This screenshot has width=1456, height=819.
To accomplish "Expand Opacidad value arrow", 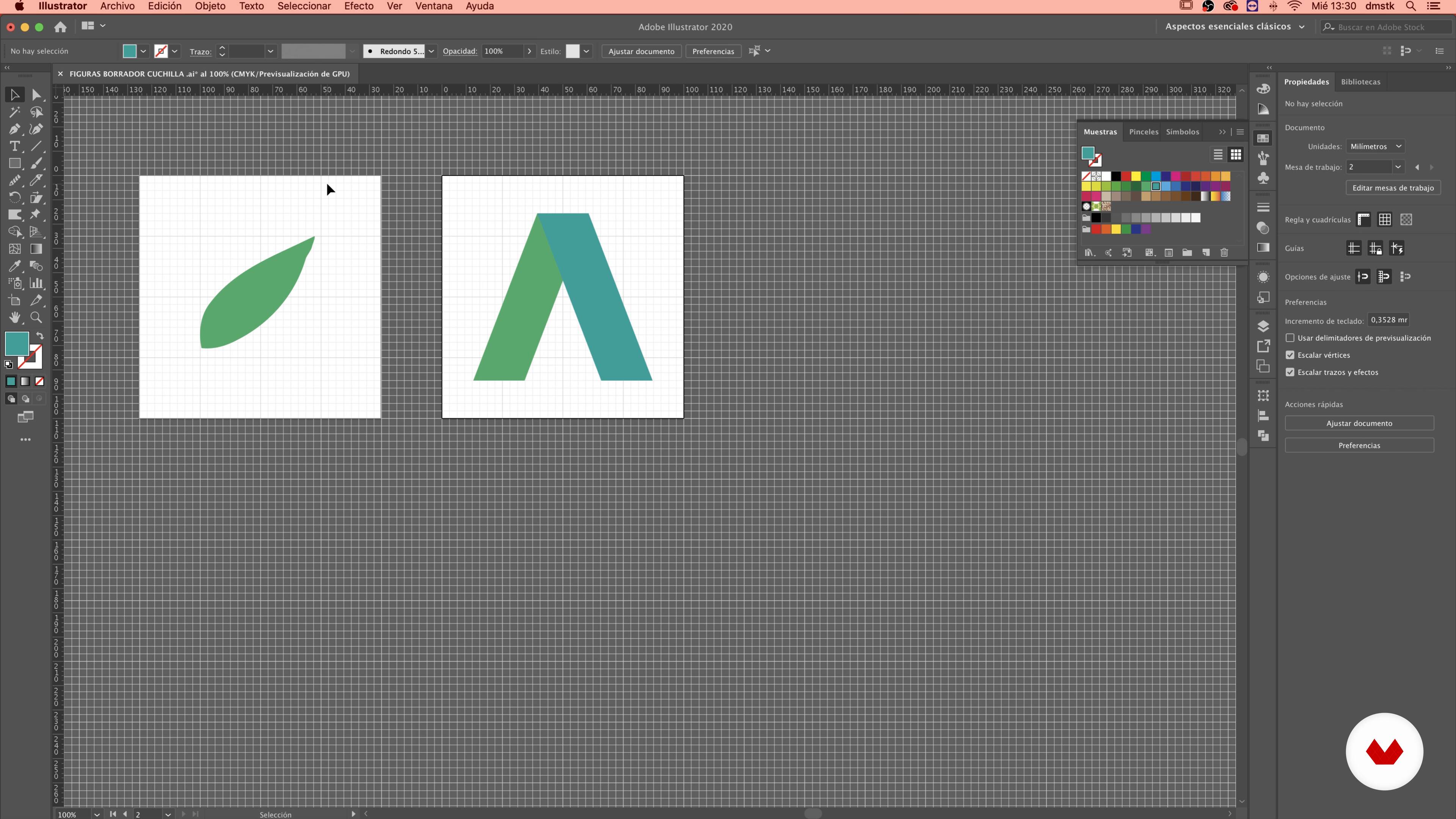I will pos(529,51).
